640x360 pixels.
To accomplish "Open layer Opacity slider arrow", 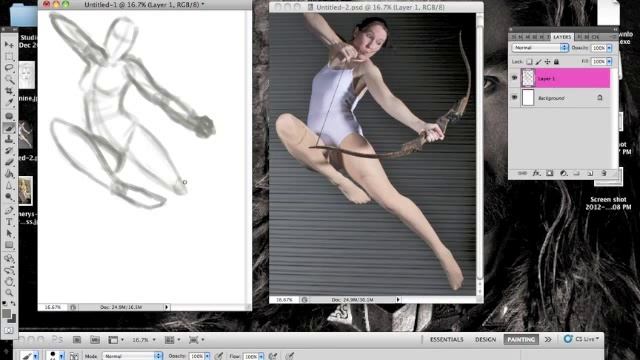I will tap(609, 48).
